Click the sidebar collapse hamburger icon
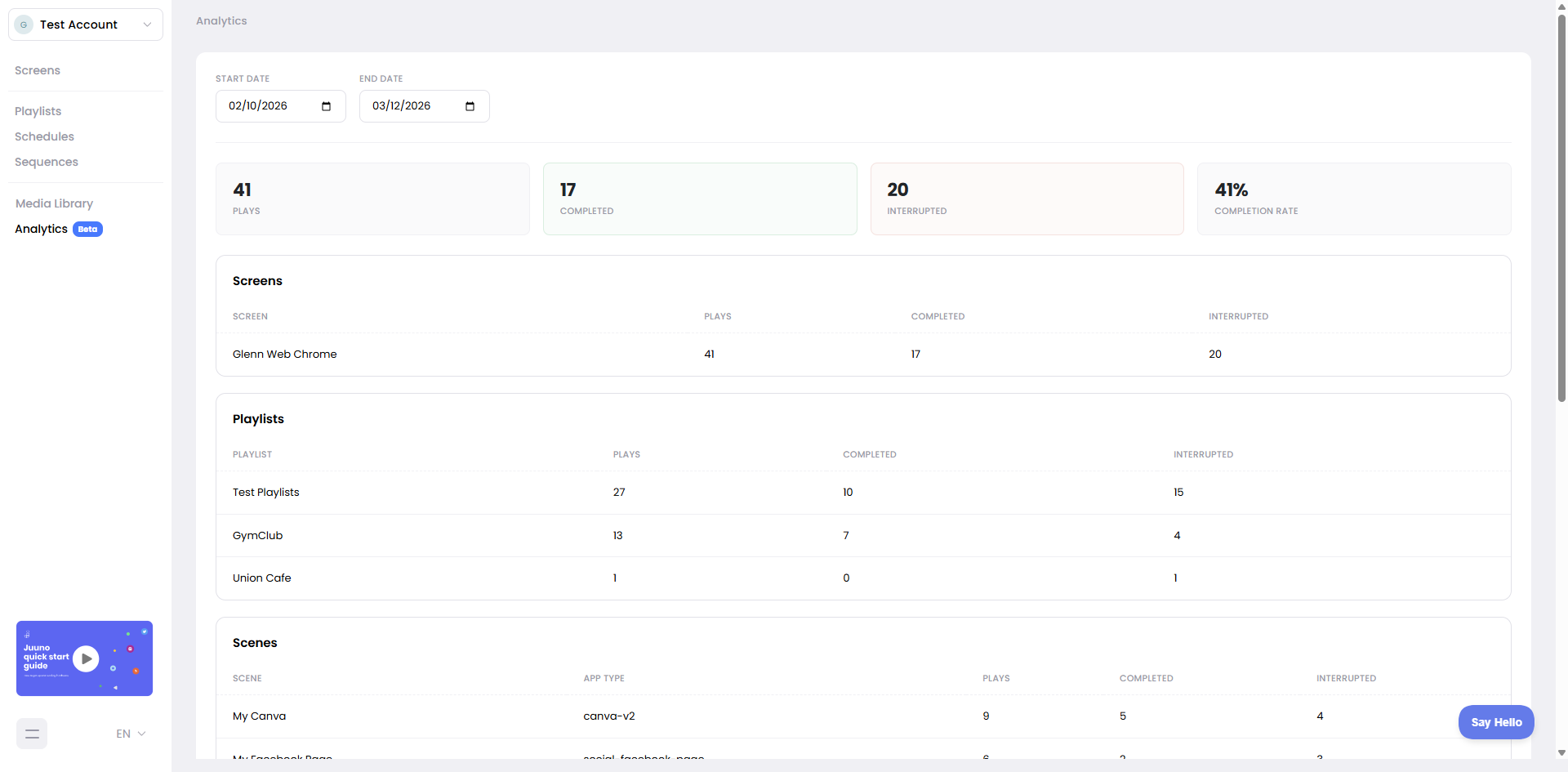The image size is (1568, 772). tap(32, 734)
